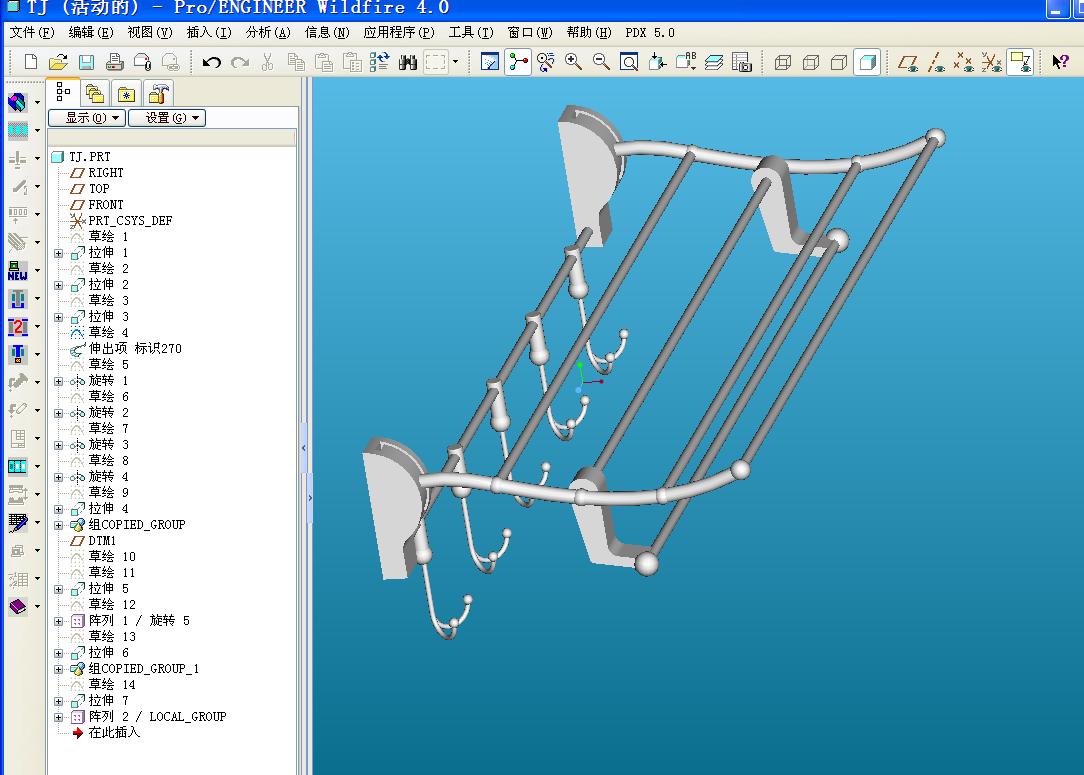This screenshot has width=1084, height=775.
Task: Switch display to no hidden line mode
Action: [x=839, y=62]
